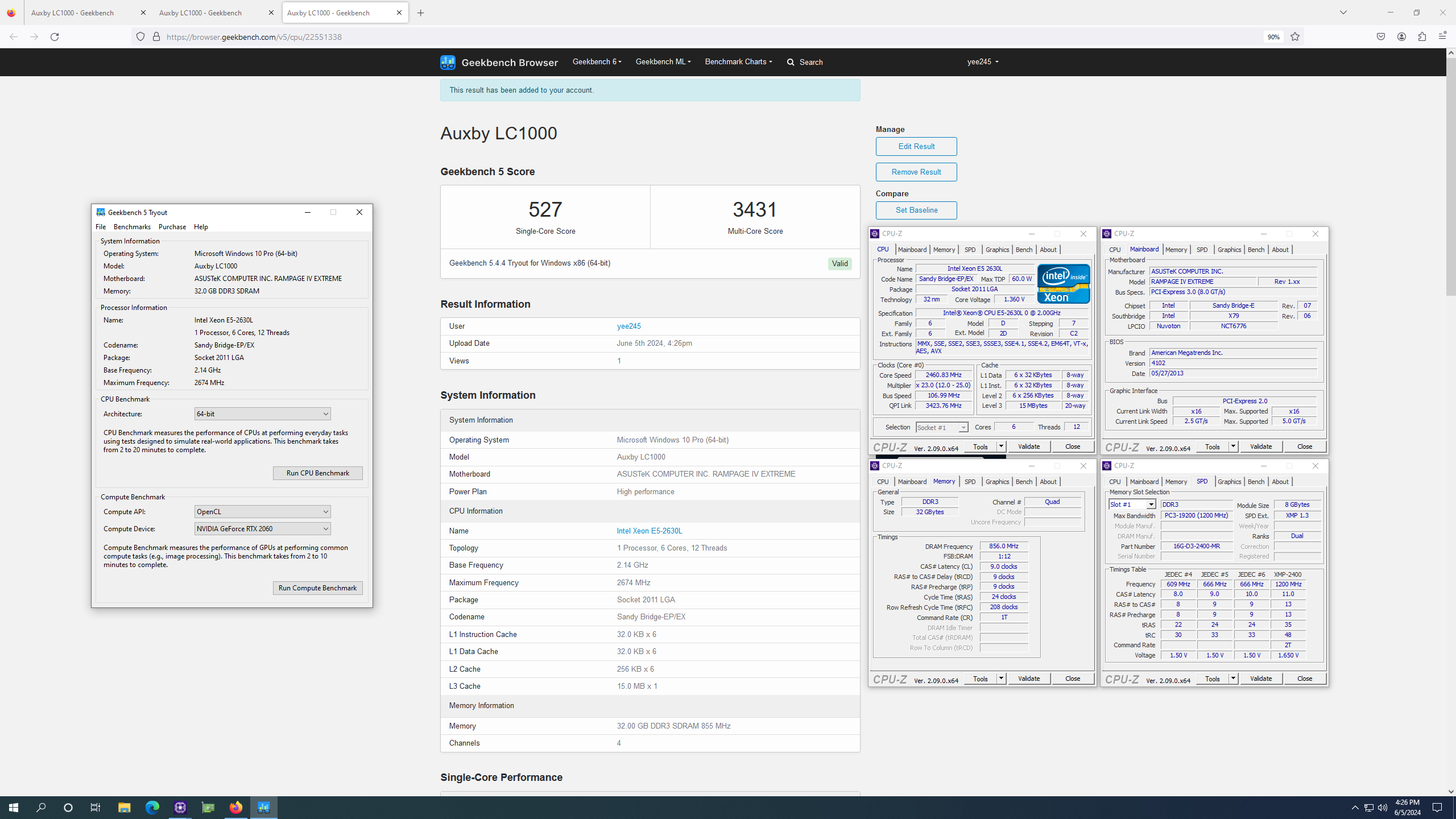Open the File menu in Geekbench 5

(101, 227)
